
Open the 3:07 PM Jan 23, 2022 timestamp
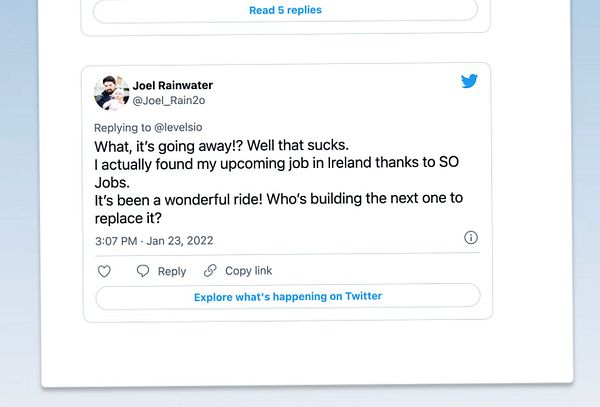click(154, 241)
